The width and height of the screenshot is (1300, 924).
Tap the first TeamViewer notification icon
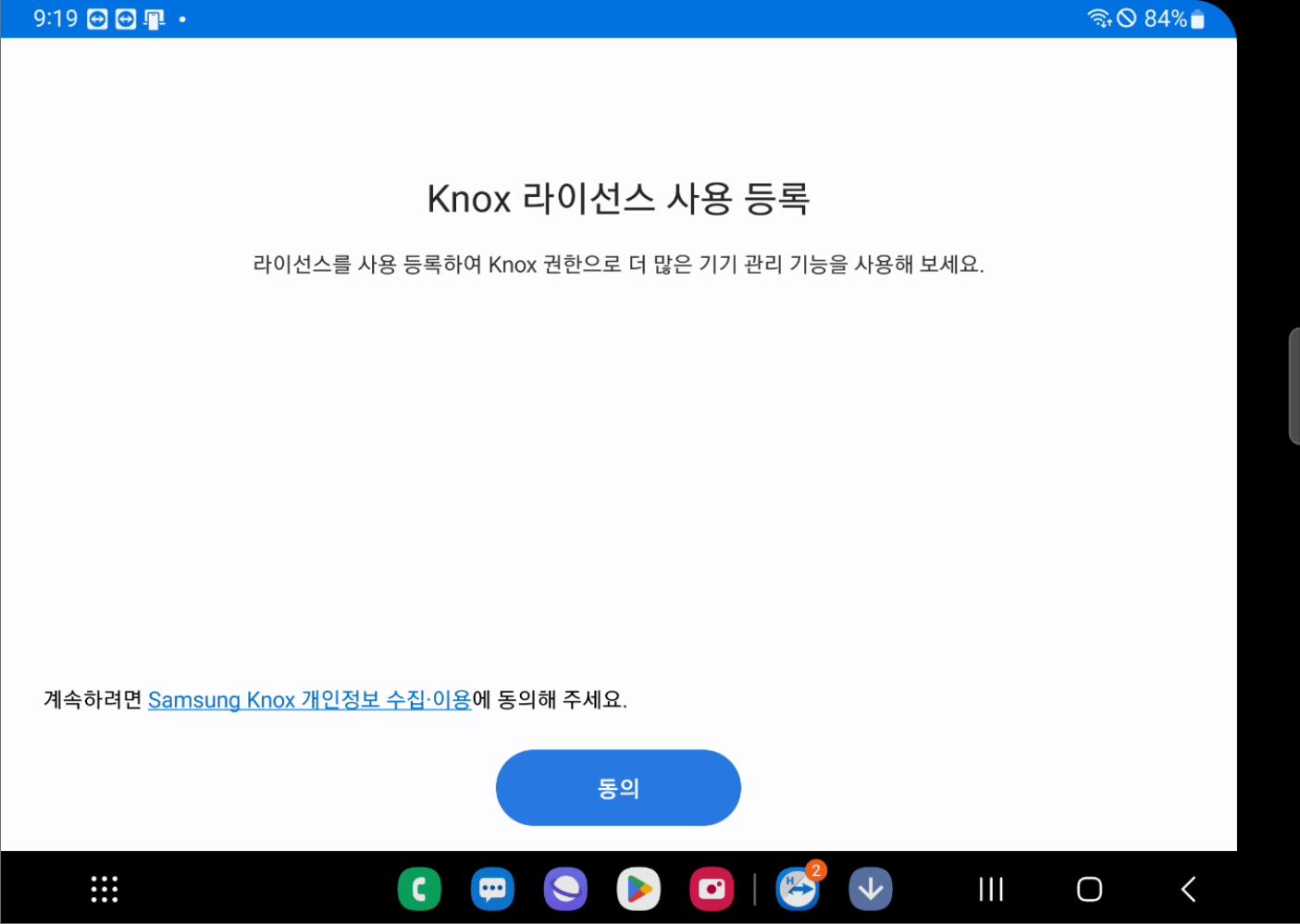pos(97,19)
